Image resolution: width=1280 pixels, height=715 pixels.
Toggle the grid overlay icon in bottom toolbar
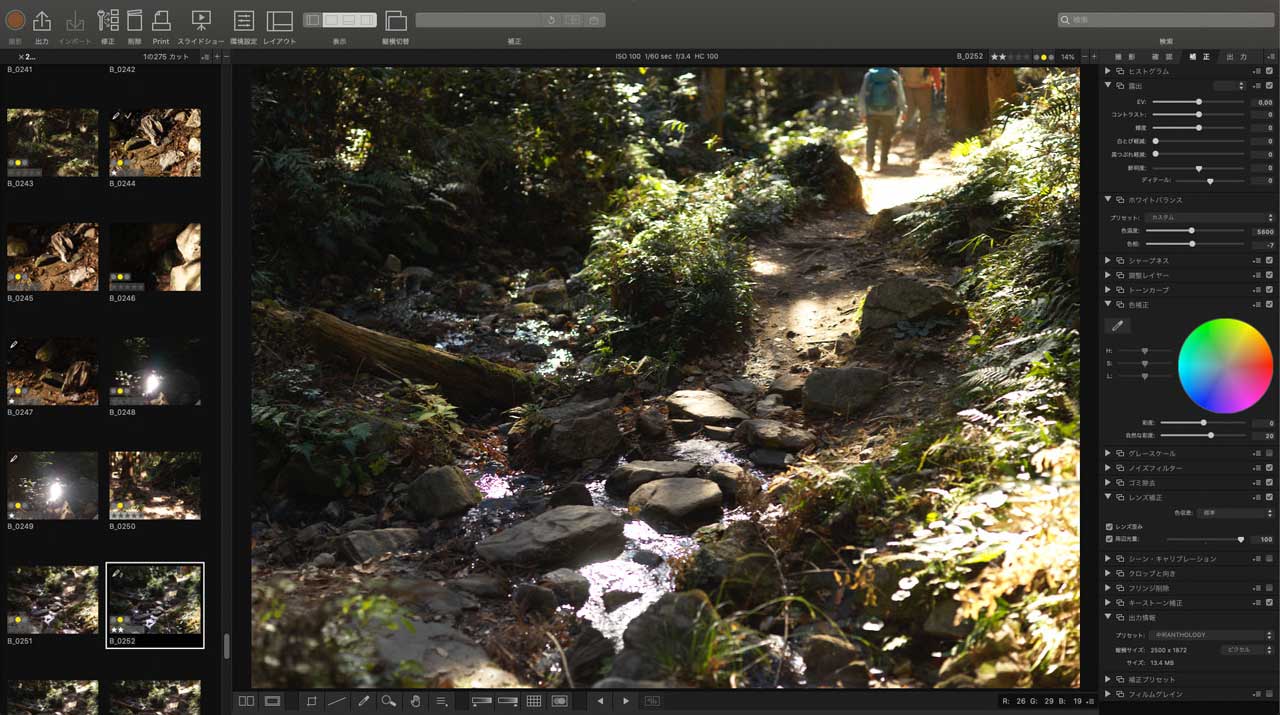[x=534, y=701]
